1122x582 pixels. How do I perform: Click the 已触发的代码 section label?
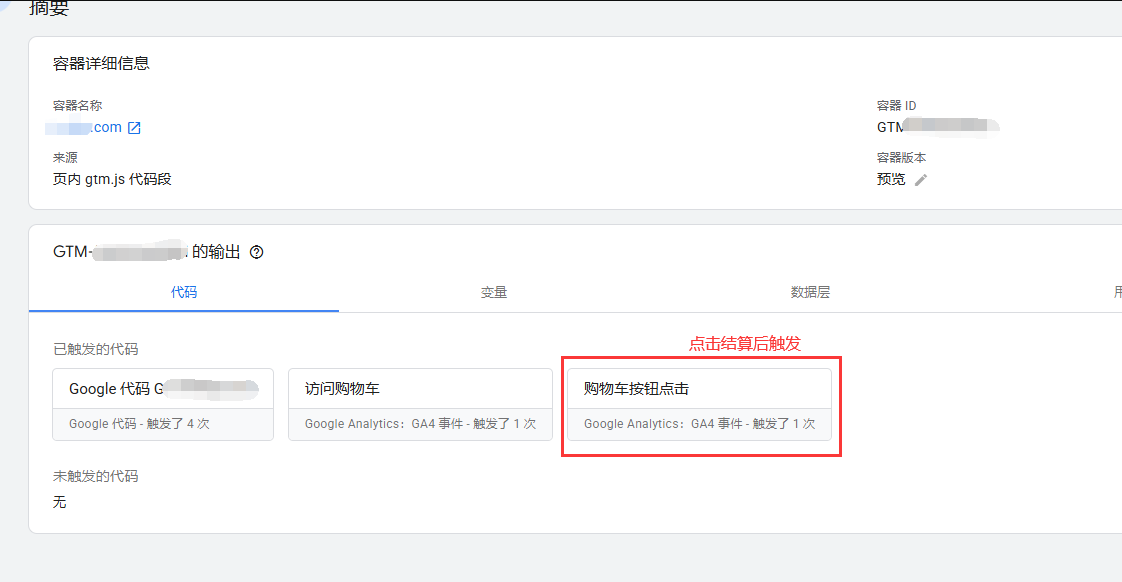coord(95,349)
